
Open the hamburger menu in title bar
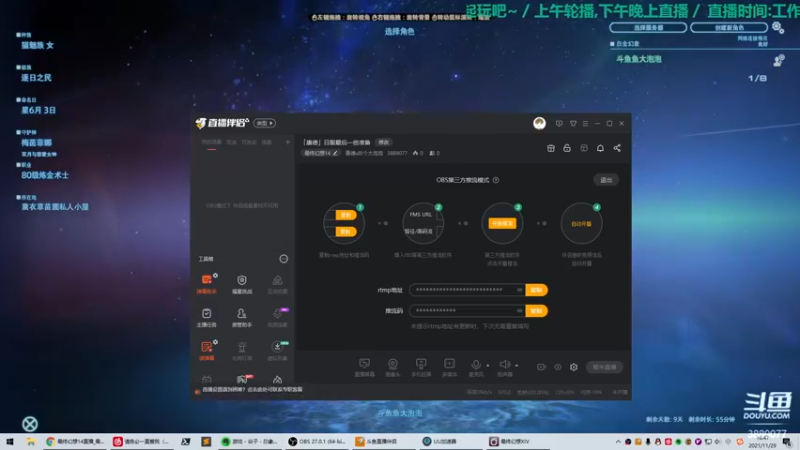[x=585, y=123]
